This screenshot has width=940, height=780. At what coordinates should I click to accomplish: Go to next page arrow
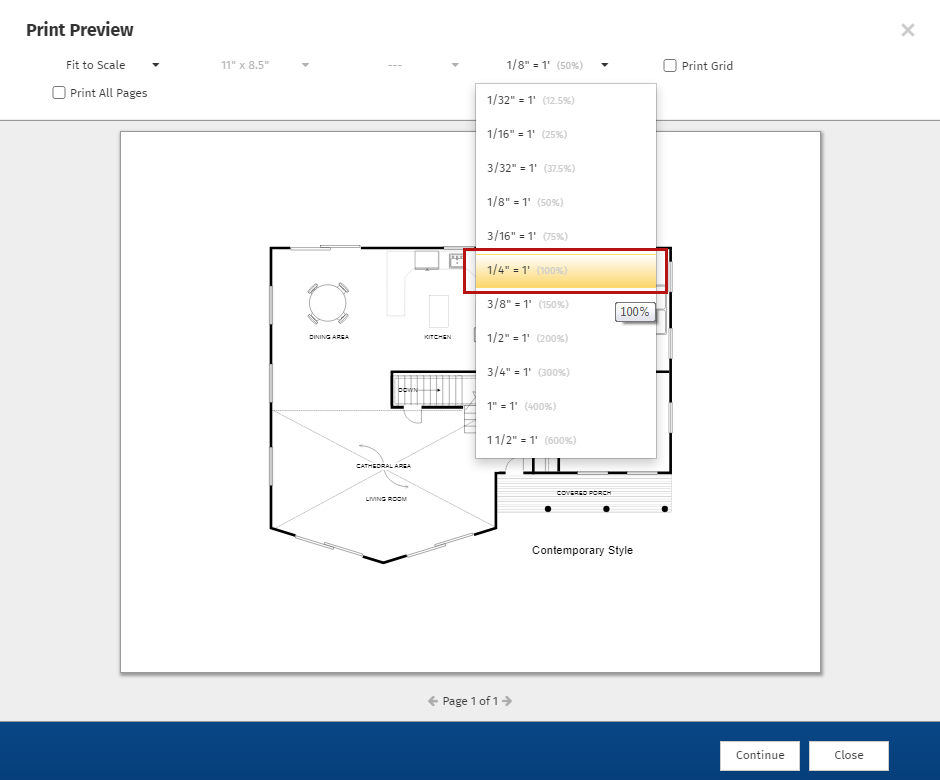(x=507, y=701)
